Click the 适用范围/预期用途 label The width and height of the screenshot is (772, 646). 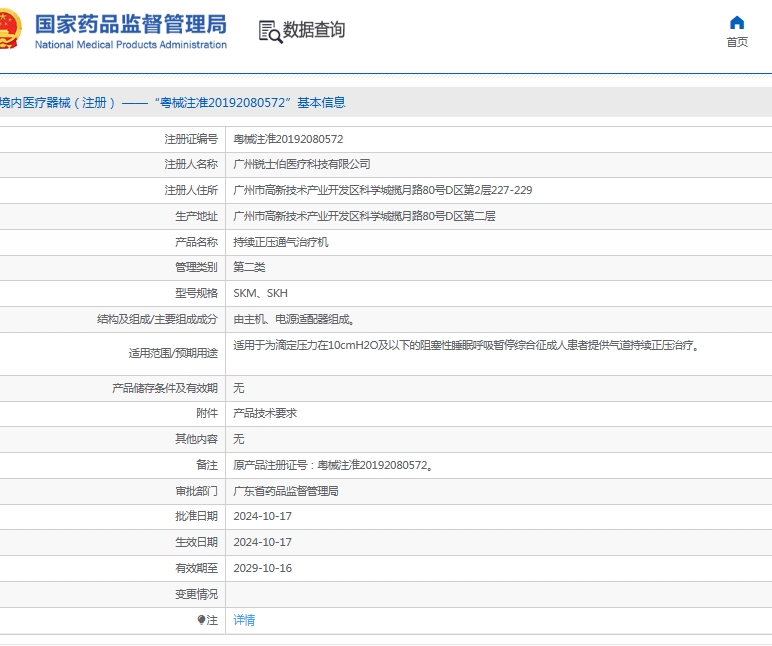[x=173, y=354]
